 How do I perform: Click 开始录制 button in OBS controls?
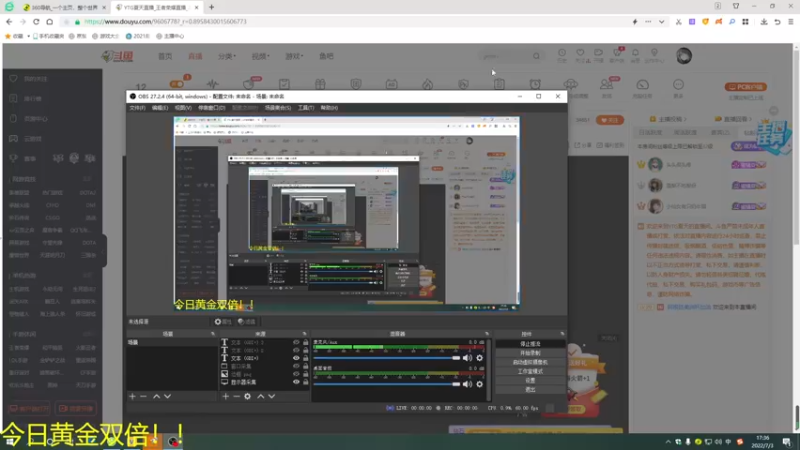pos(530,353)
